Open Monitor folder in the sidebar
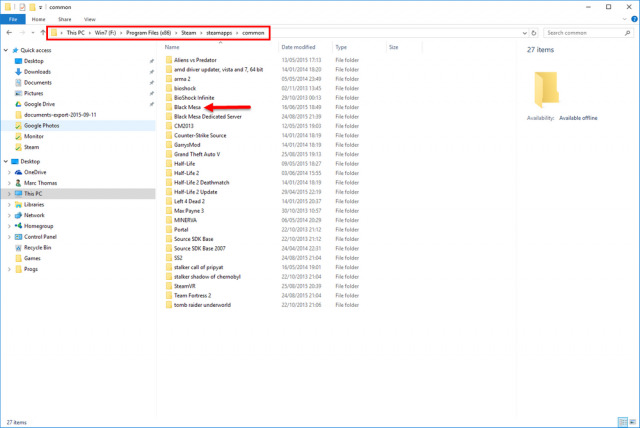640x428 pixels. pos(33,136)
